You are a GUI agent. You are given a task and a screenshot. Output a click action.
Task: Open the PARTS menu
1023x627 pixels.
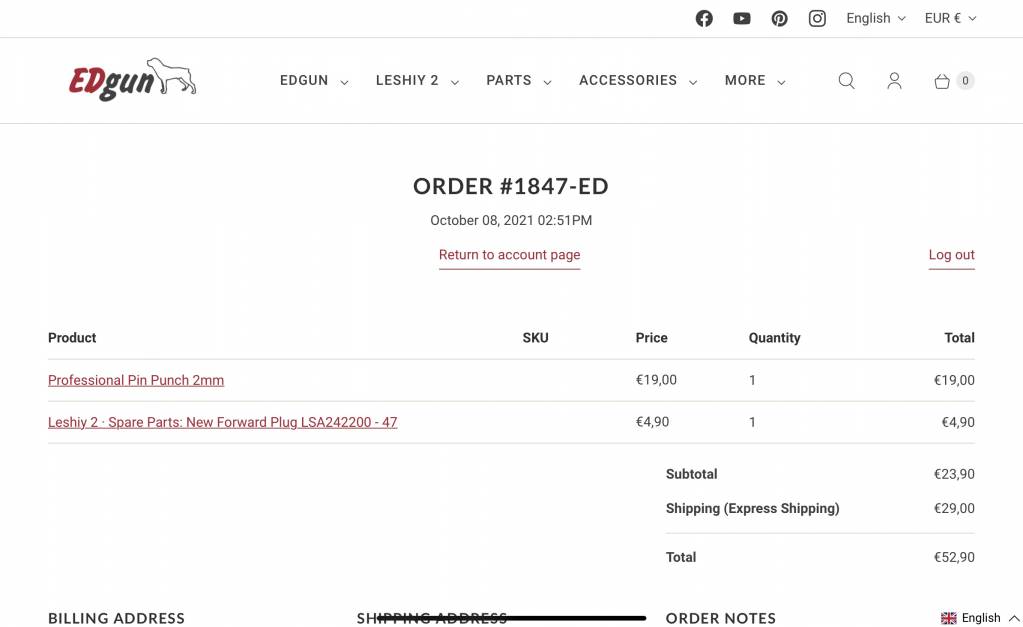coord(519,80)
